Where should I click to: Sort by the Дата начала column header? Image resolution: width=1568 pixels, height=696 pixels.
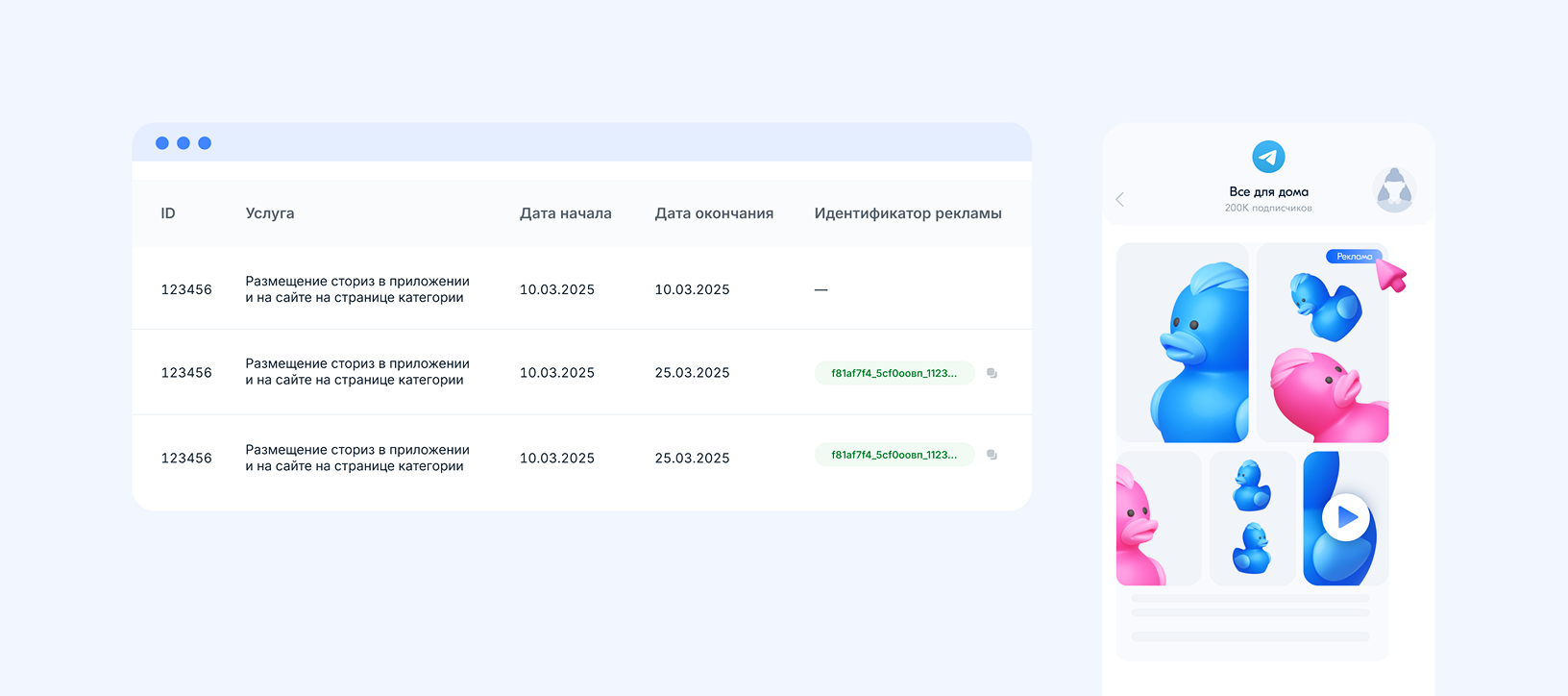tap(566, 213)
